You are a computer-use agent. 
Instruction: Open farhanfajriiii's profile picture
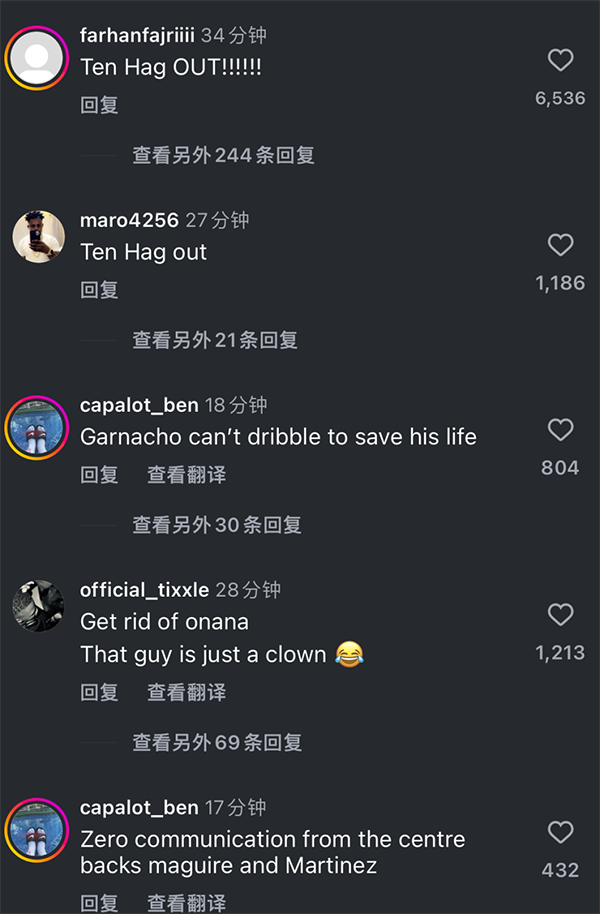[x=37, y=55]
